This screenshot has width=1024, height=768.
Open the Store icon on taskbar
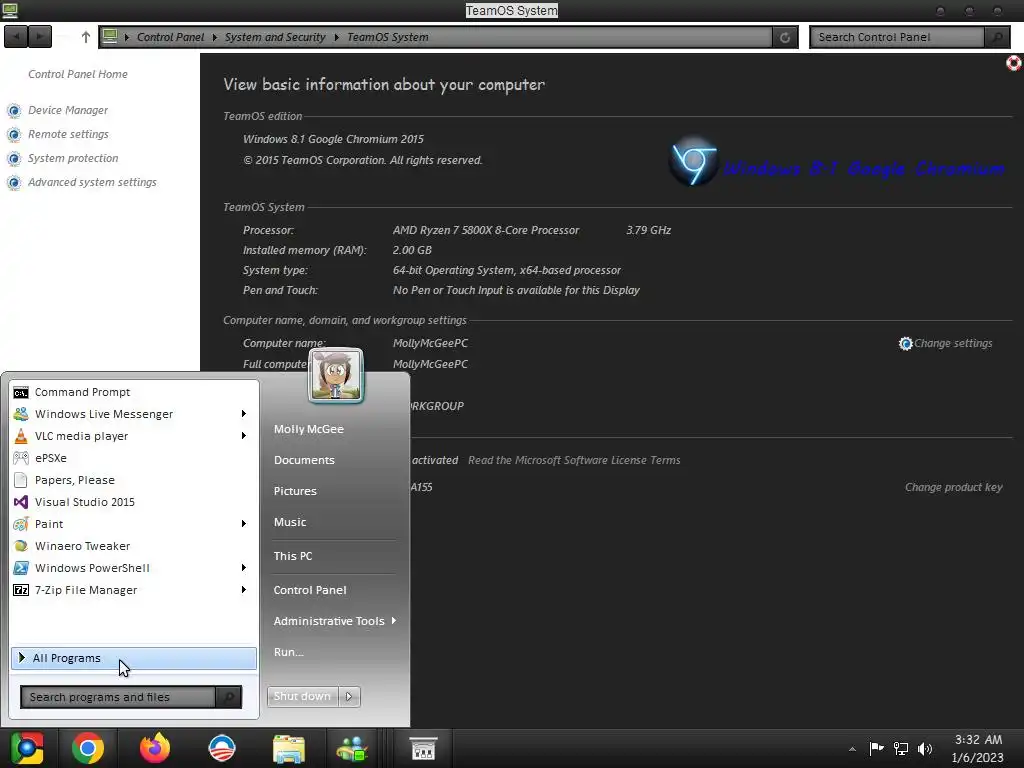423,749
